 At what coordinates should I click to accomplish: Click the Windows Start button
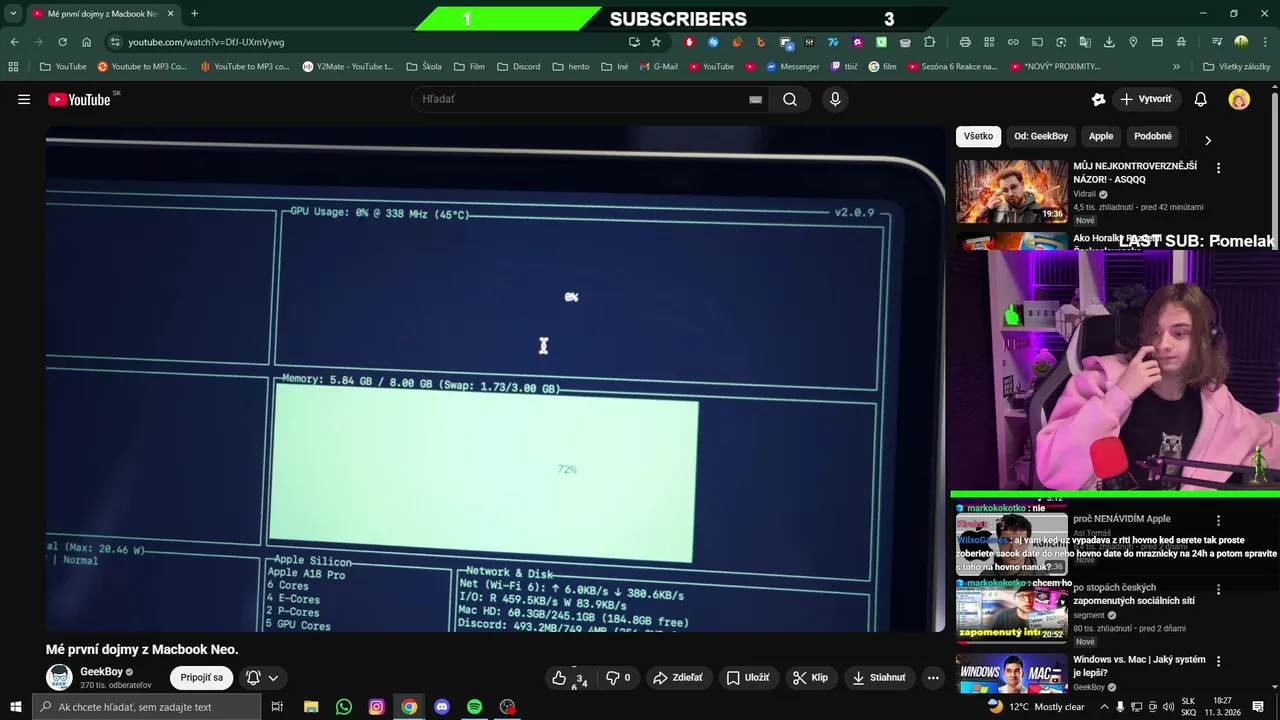pos(16,707)
